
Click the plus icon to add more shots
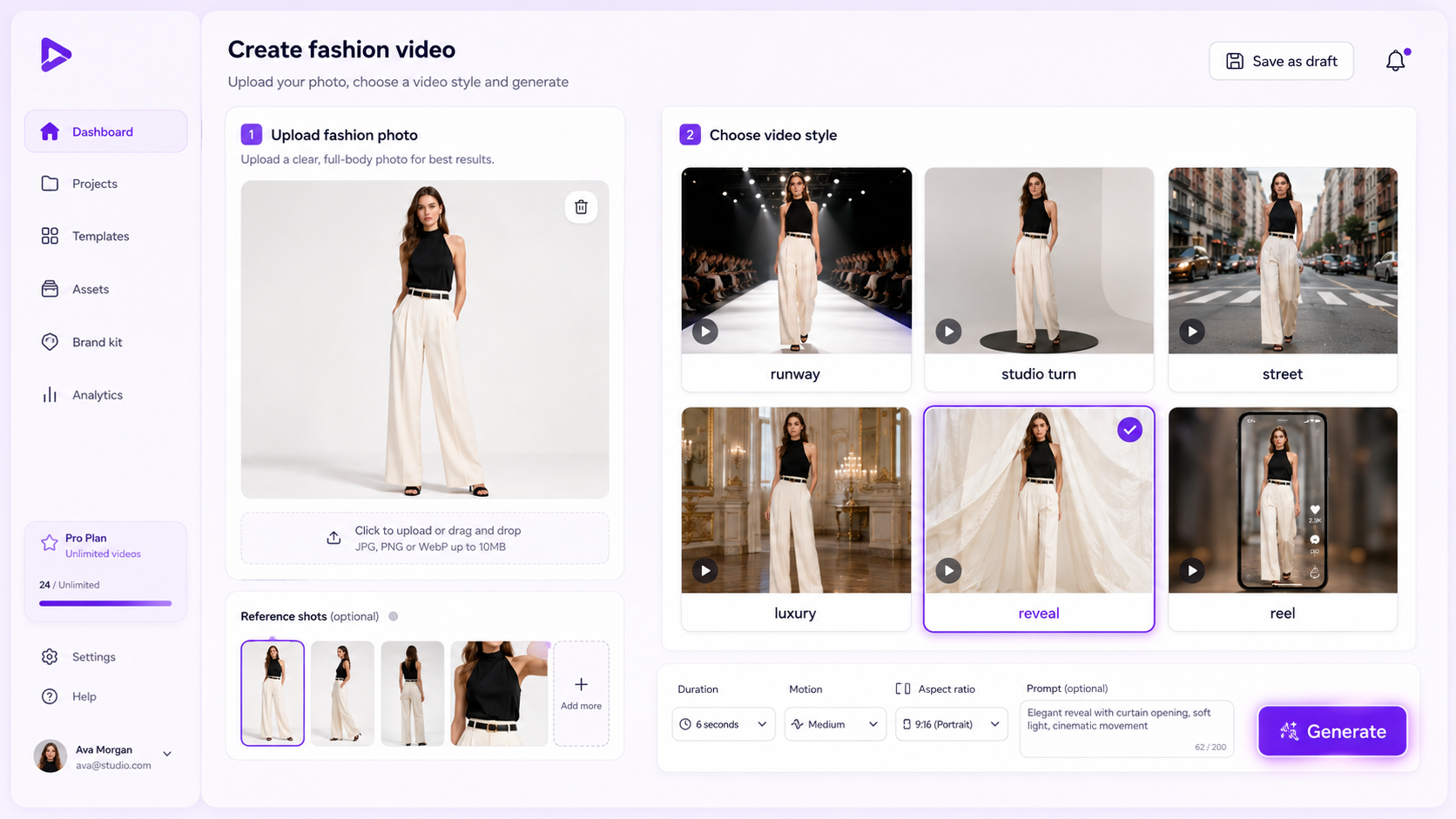(x=581, y=684)
